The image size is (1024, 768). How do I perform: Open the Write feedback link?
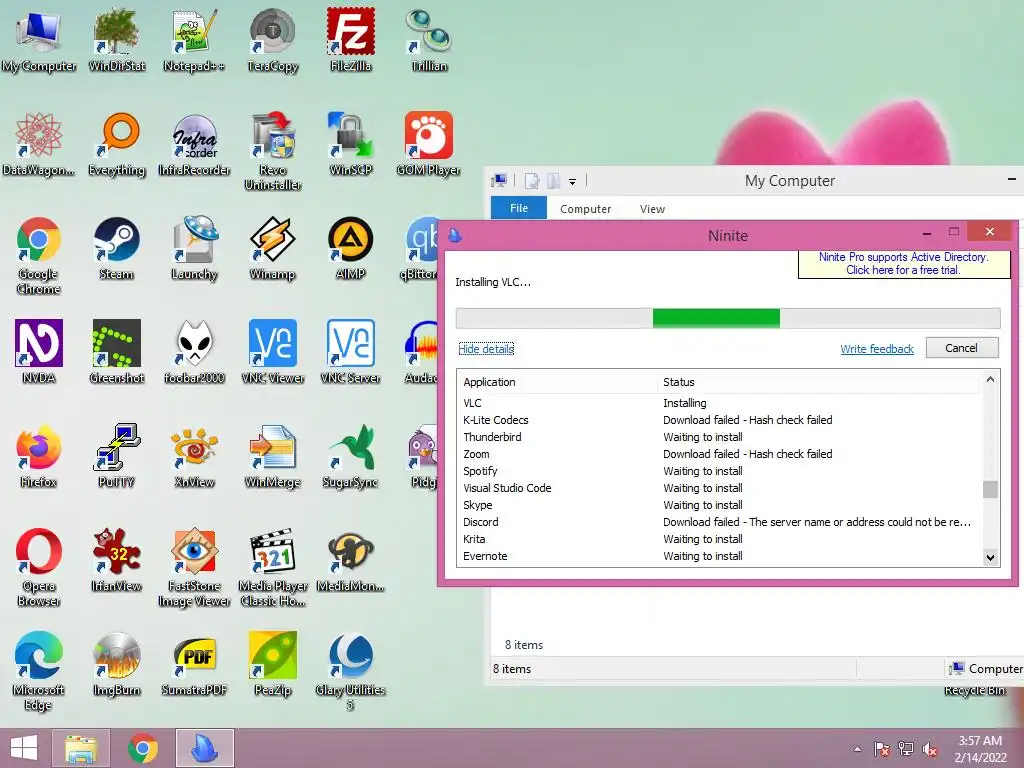[876, 349]
